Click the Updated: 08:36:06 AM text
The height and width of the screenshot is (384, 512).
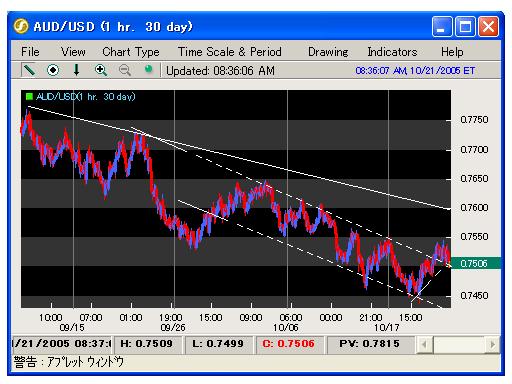(x=220, y=71)
